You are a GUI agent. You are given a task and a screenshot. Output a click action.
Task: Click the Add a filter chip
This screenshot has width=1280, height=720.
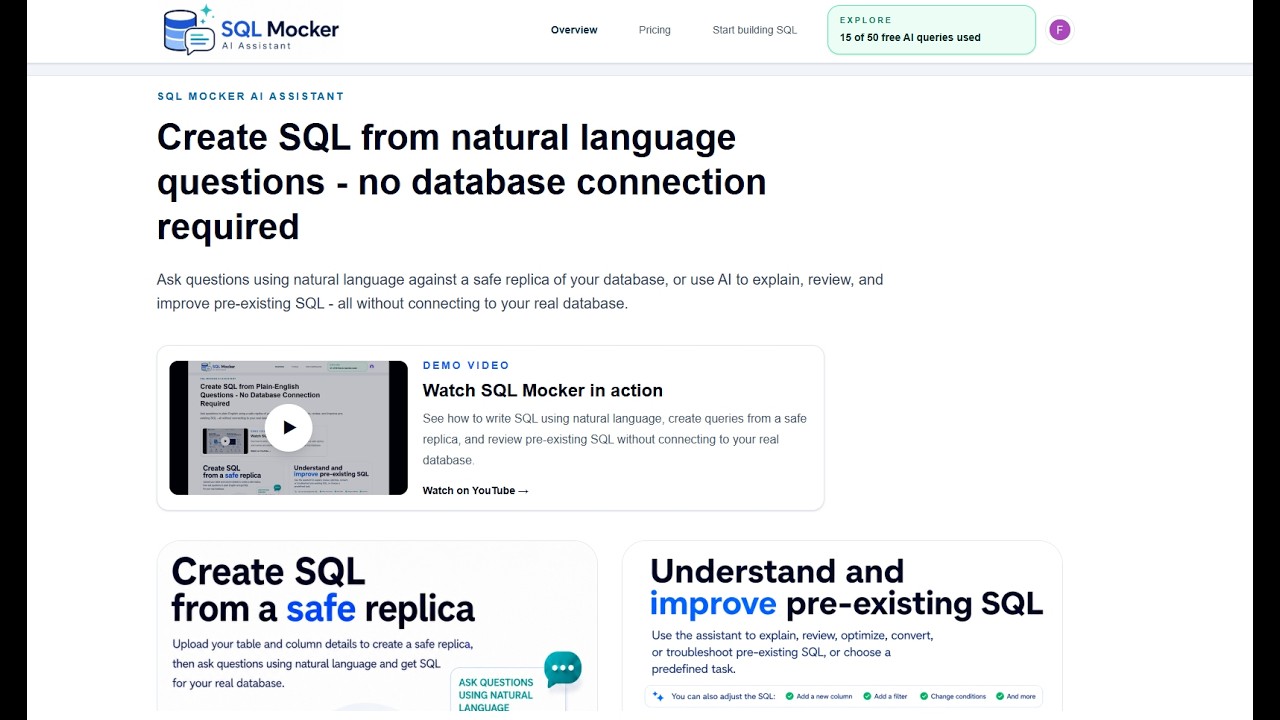885,696
